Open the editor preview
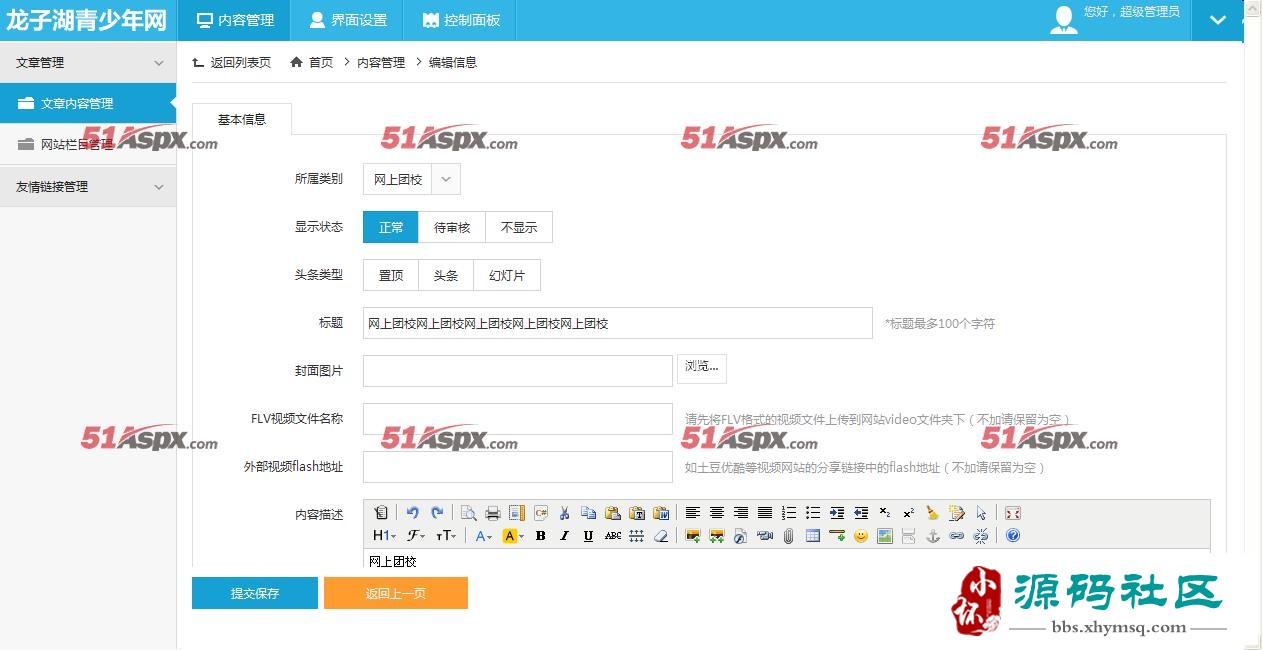1263x650 pixels. 468,513
